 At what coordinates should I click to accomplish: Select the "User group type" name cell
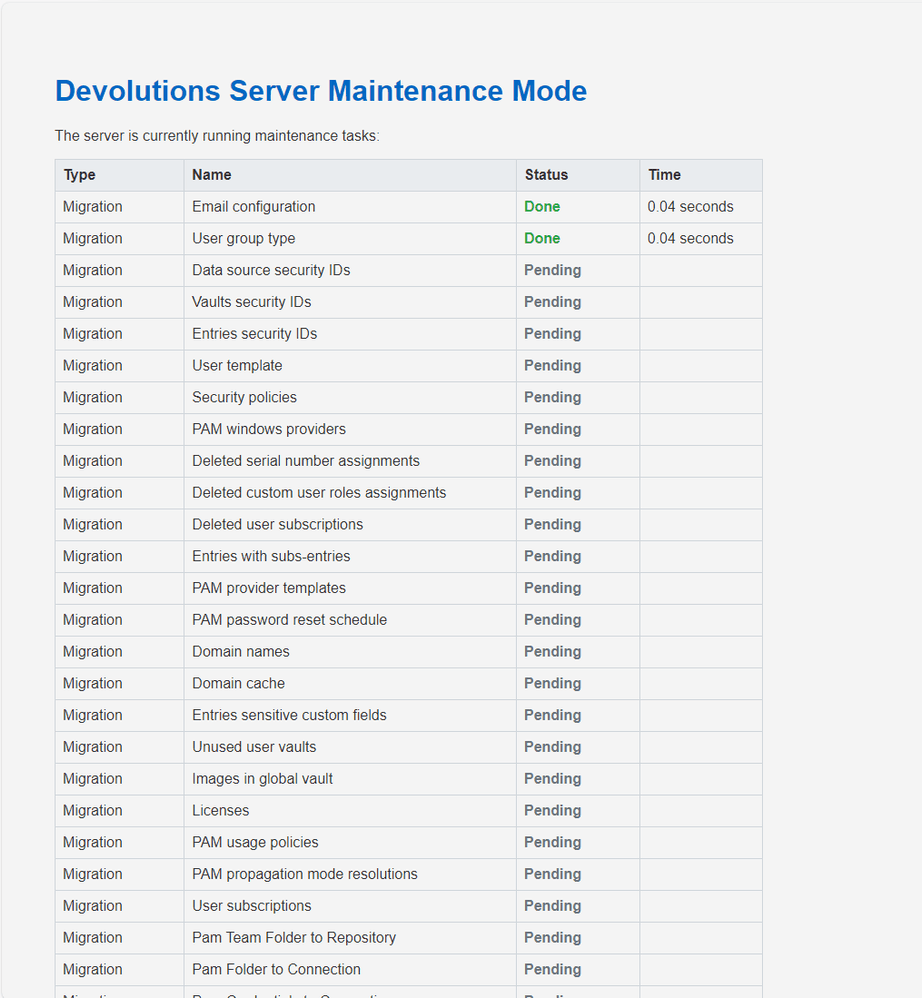click(350, 239)
